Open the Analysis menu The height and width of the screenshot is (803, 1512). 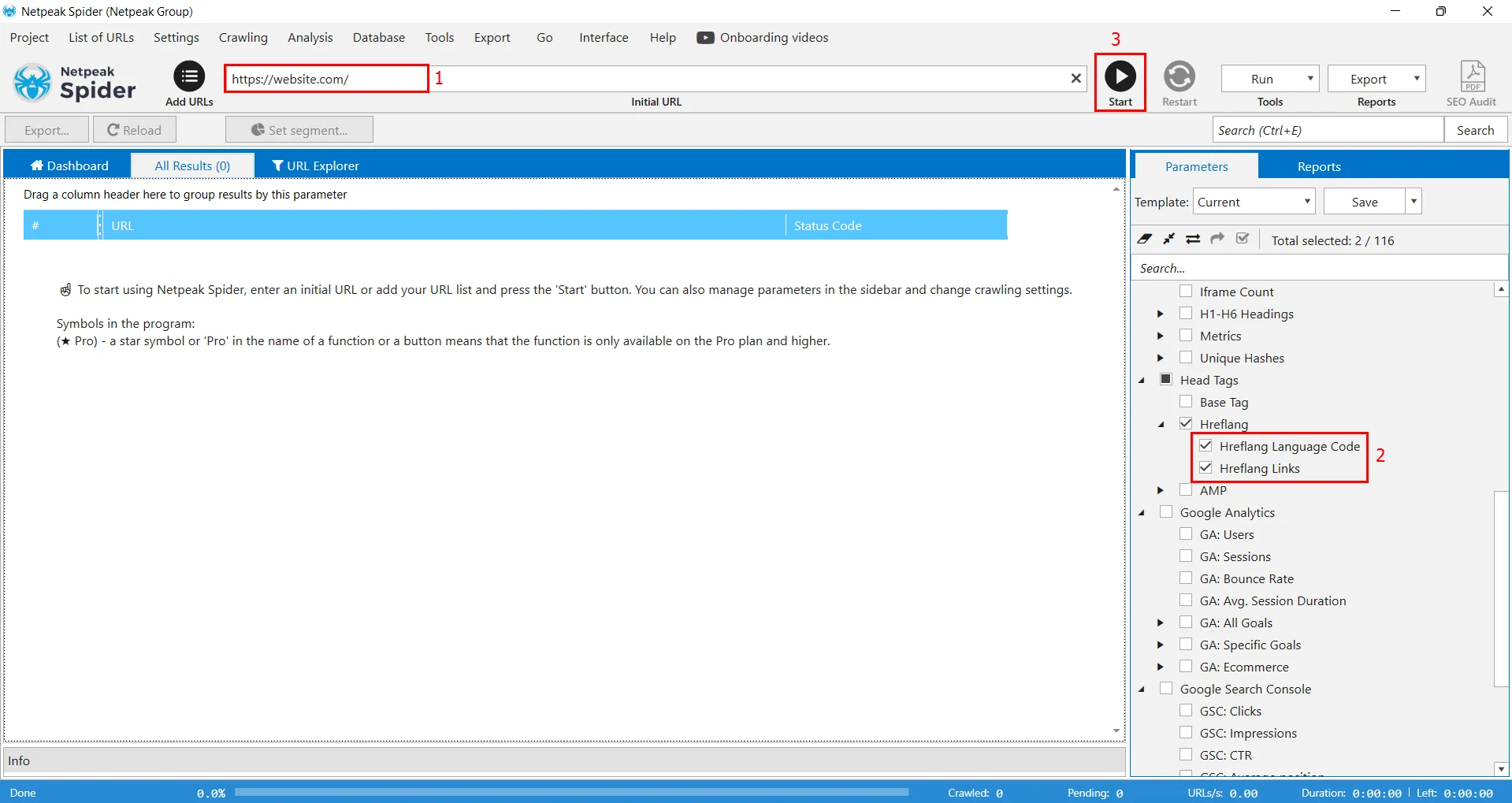(310, 37)
